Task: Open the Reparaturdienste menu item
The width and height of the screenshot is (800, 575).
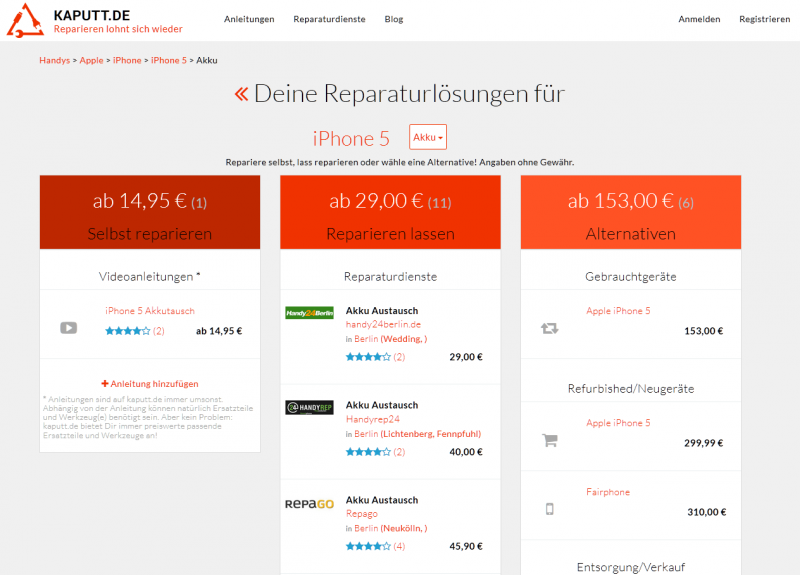Action: click(329, 19)
